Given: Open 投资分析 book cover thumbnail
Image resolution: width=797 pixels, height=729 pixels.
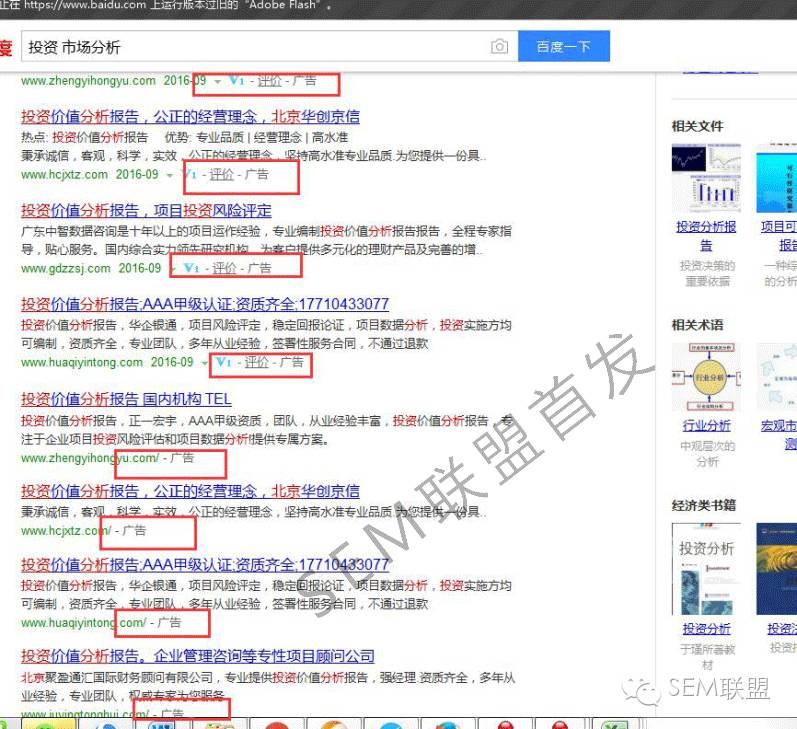Looking at the screenshot, I should pyautogui.click(x=706, y=569).
